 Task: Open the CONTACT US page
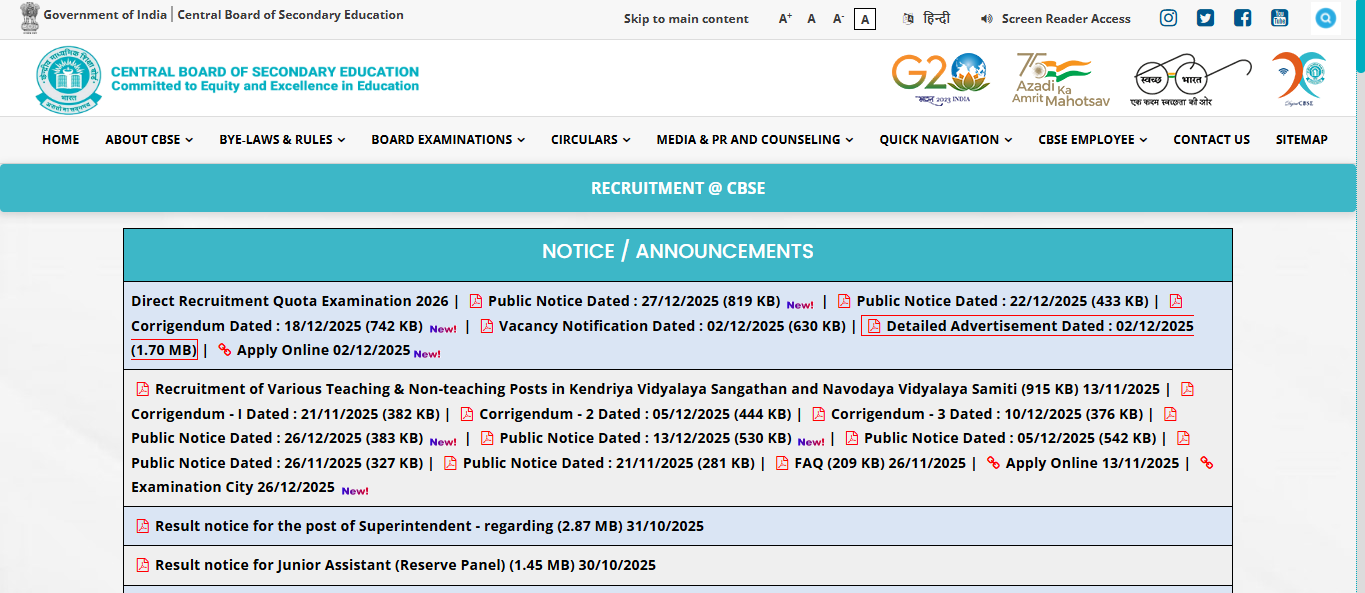click(1211, 140)
